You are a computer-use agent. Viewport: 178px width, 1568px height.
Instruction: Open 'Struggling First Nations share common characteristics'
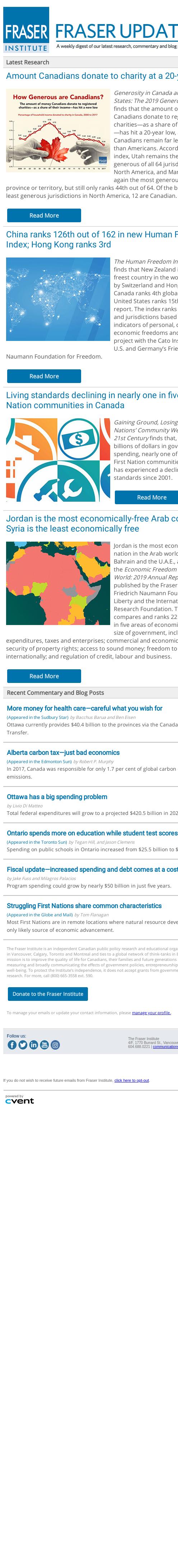coord(84,906)
